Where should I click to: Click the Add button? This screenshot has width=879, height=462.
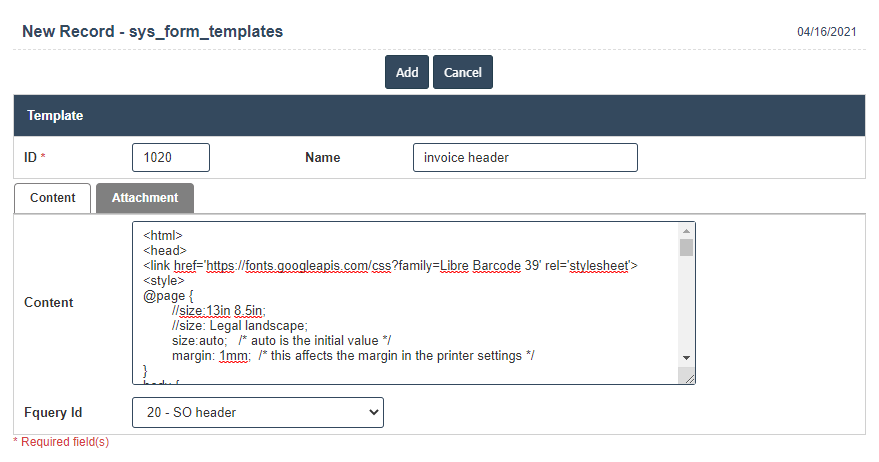tap(406, 72)
